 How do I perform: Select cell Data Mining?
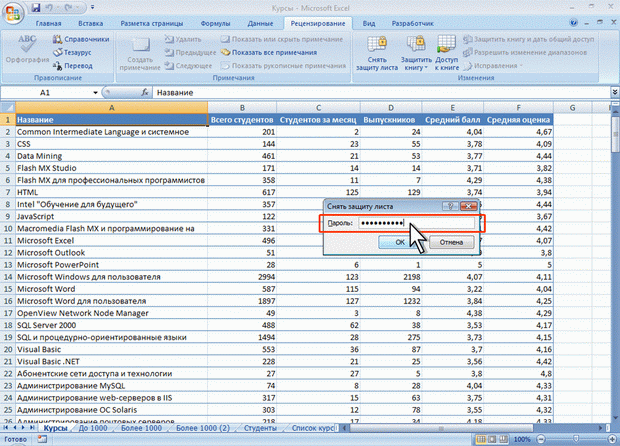[x=112, y=156]
